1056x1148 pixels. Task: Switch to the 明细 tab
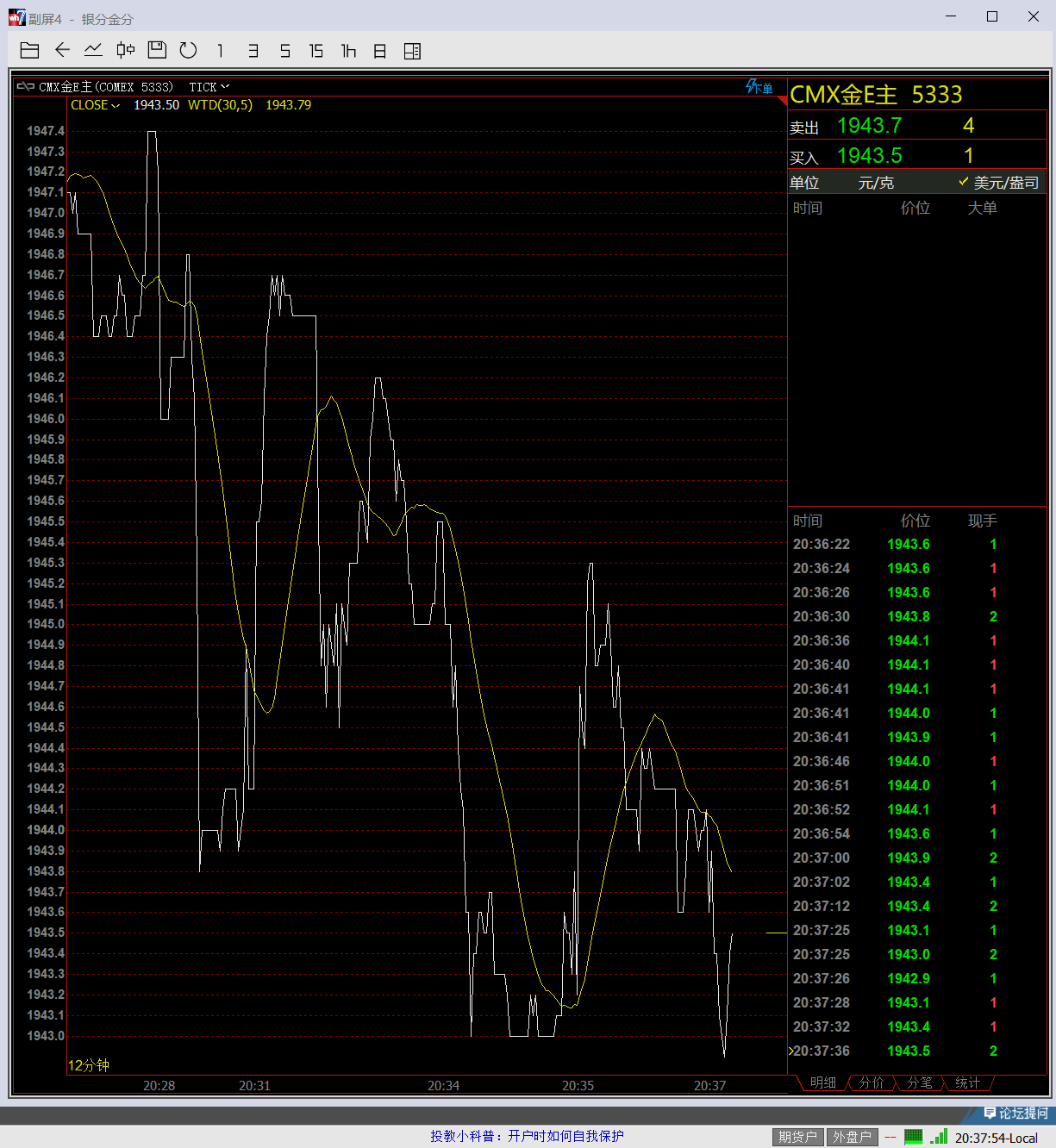pos(822,1083)
